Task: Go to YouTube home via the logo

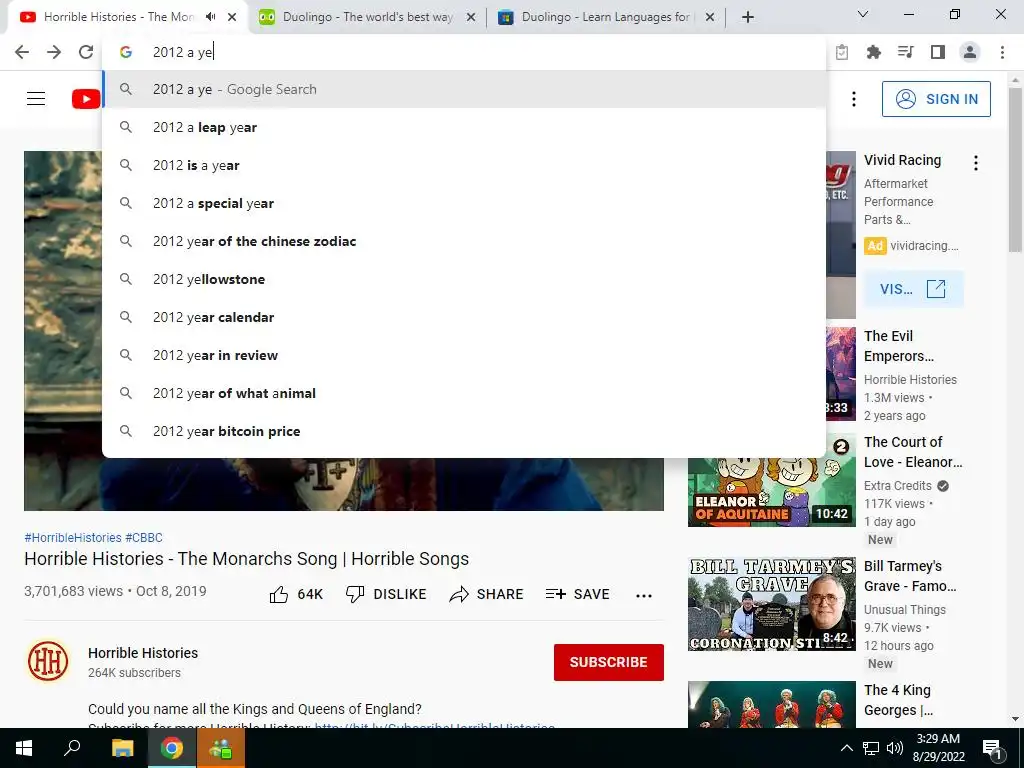Action: tap(86, 99)
